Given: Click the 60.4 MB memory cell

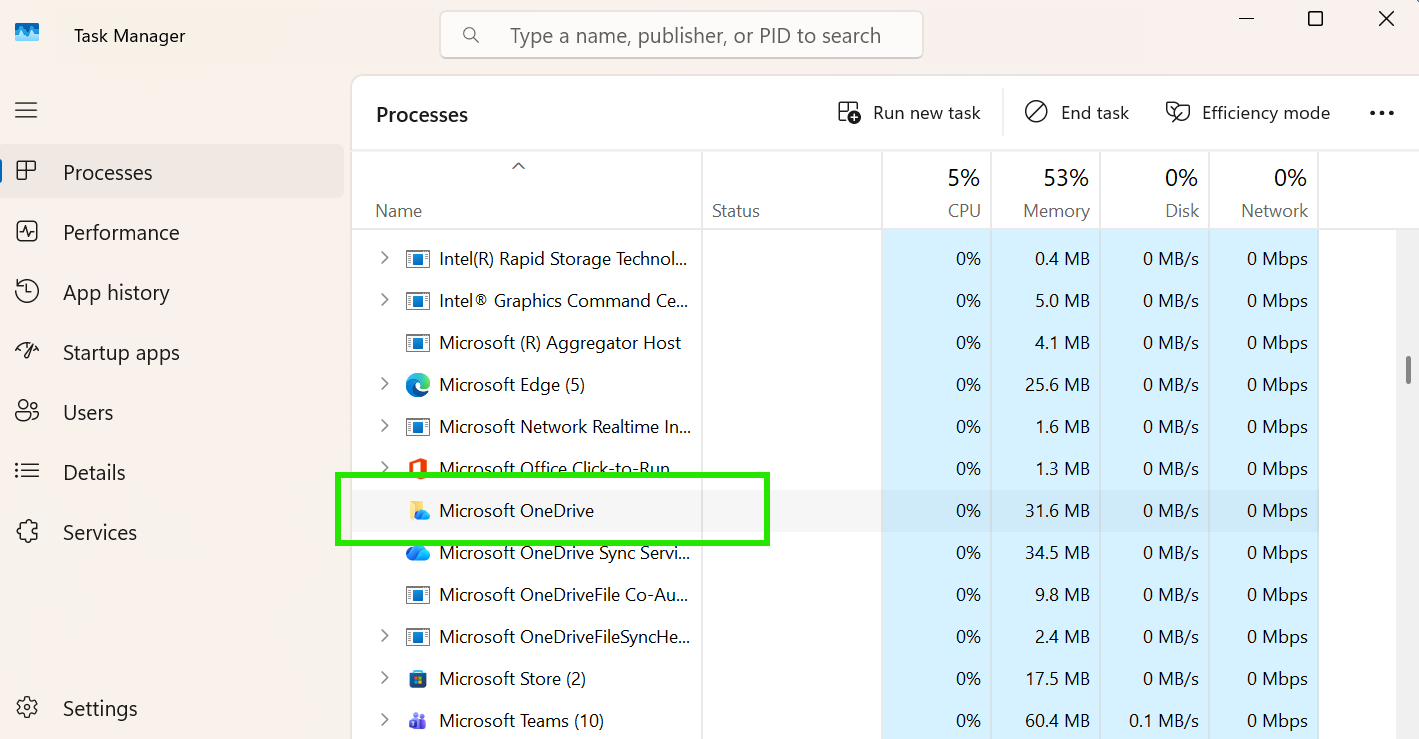Looking at the screenshot, I should coord(1046,721).
